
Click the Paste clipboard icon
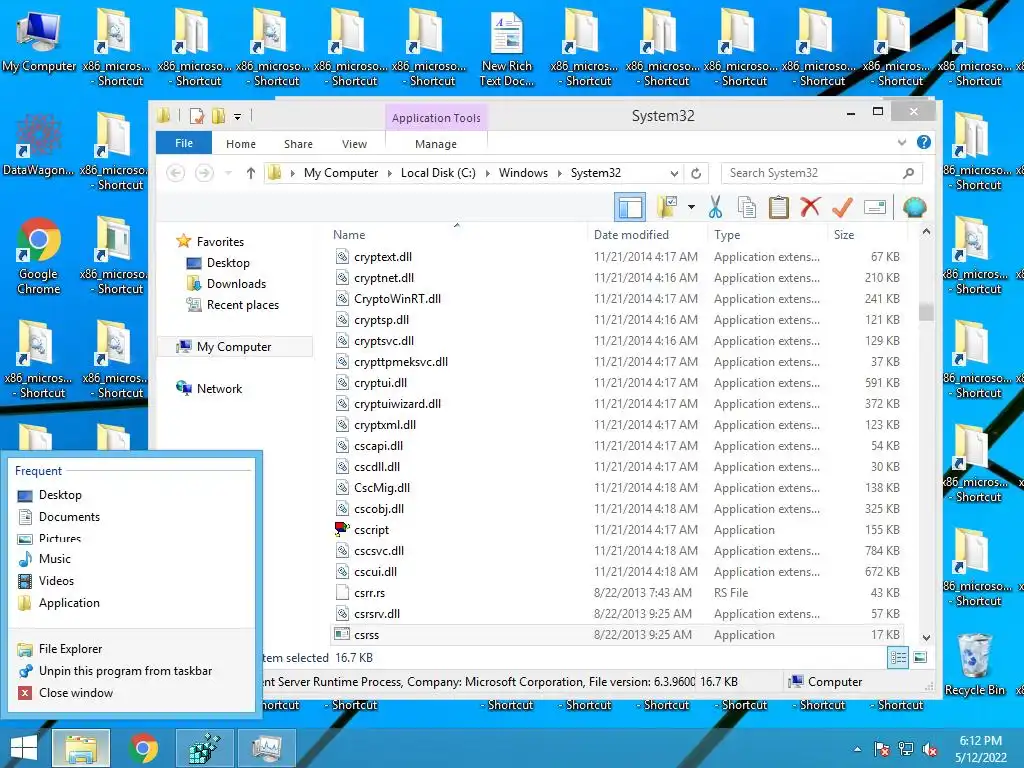[x=778, y=208]
